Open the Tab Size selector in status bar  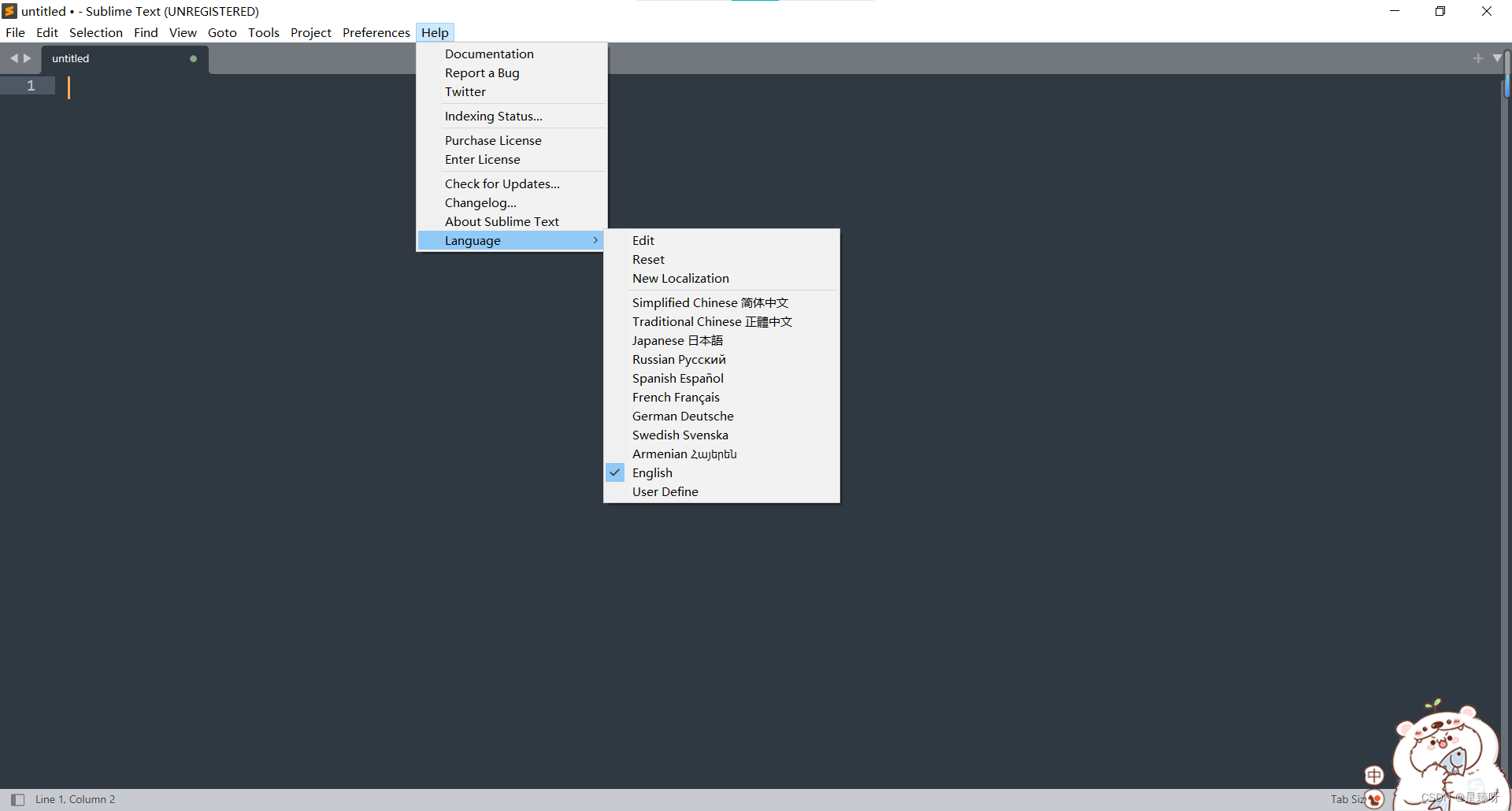click(1348, 799)
